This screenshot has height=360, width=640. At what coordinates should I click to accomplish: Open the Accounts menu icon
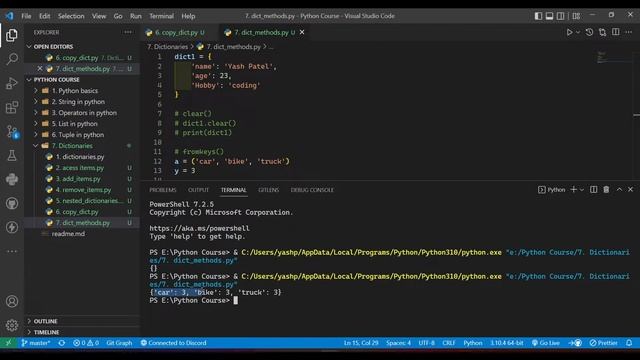[12, 301]
